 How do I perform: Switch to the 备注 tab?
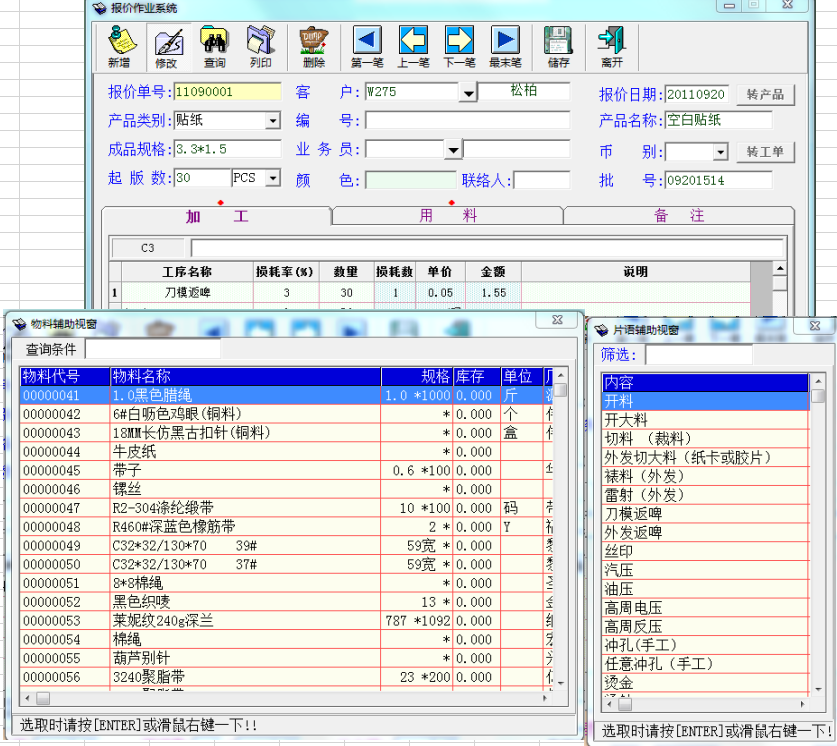coord(679,216)
